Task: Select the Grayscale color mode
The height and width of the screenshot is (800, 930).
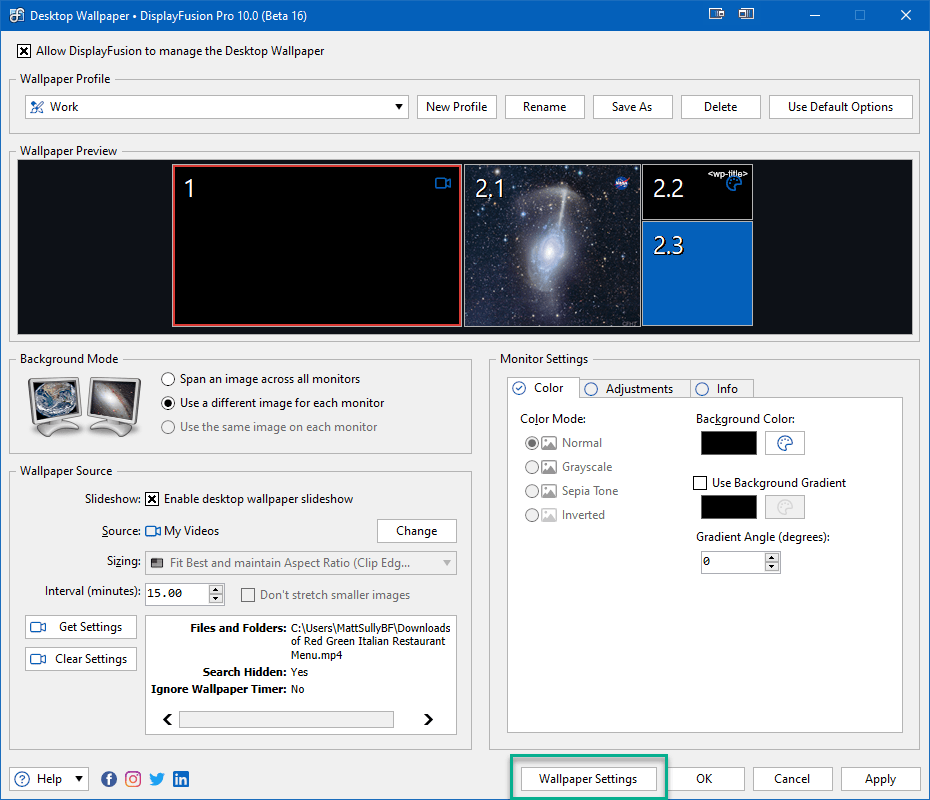Action: click(530, 466)
